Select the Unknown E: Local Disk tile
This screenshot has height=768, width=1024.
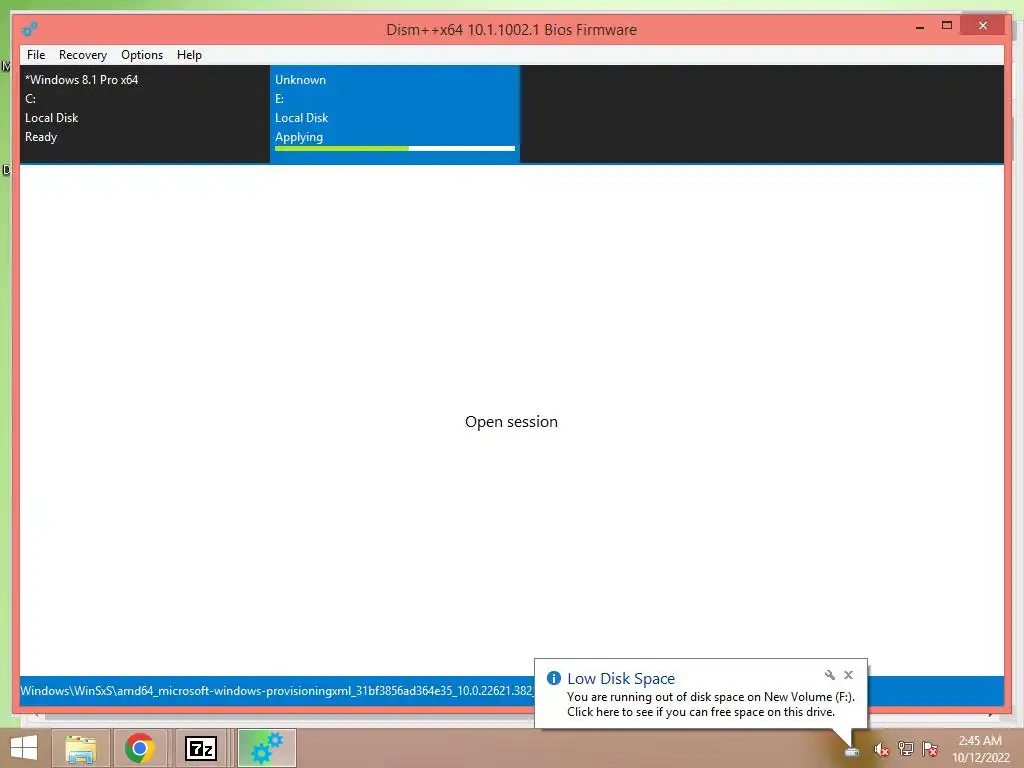394,114
